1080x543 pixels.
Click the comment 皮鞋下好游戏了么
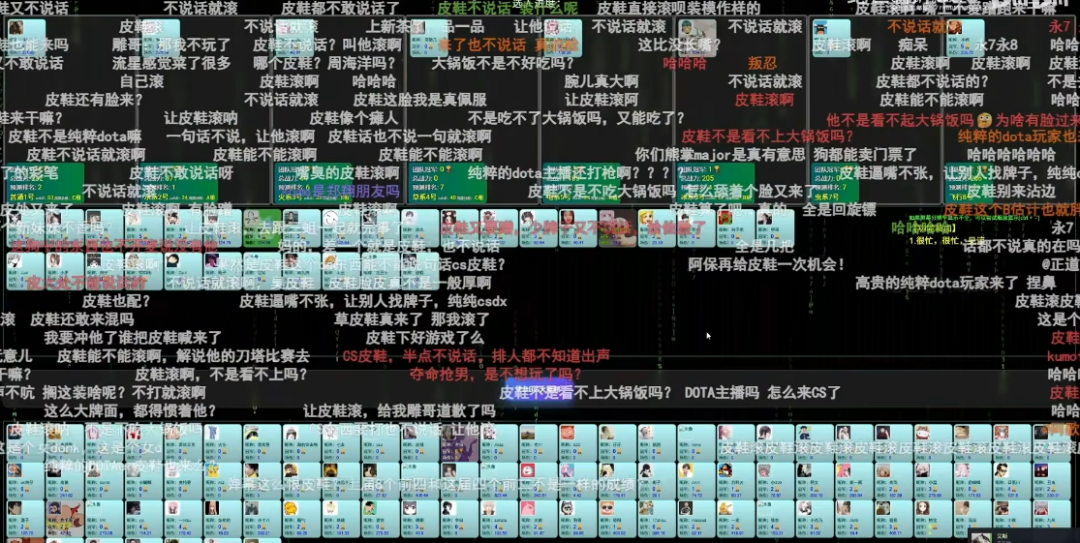point(424,338)
